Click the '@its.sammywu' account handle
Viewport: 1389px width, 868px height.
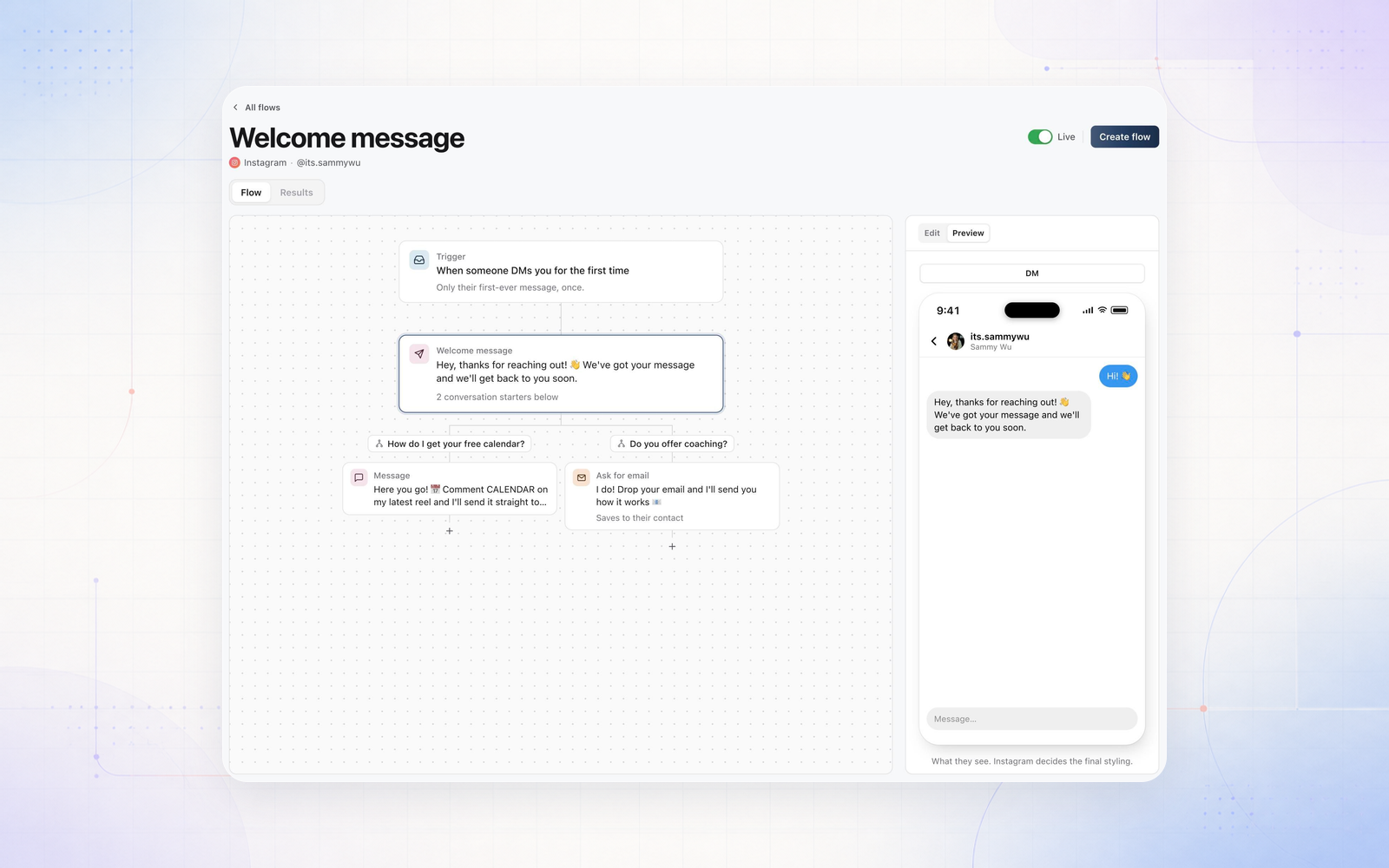[328, 162]
